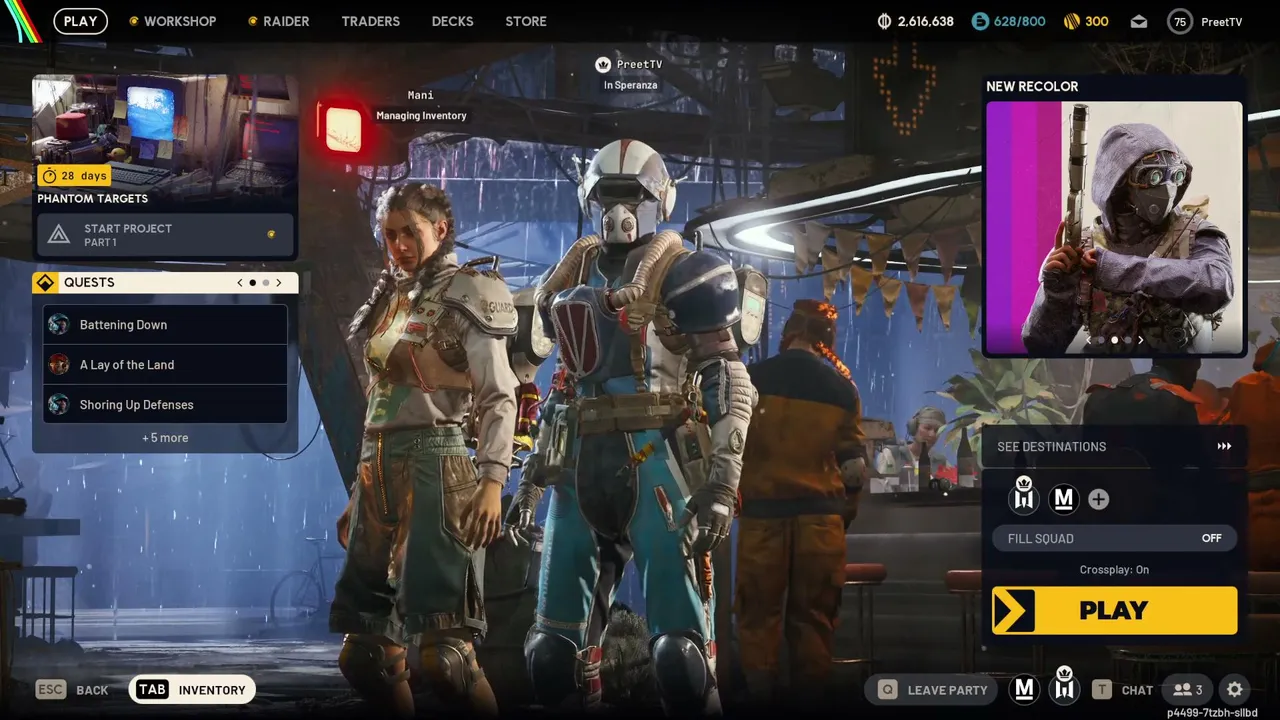The height and width of the screenshot is (720, 1280).
Task: Click LEAVE PARTY button
Action: (933, 690)
